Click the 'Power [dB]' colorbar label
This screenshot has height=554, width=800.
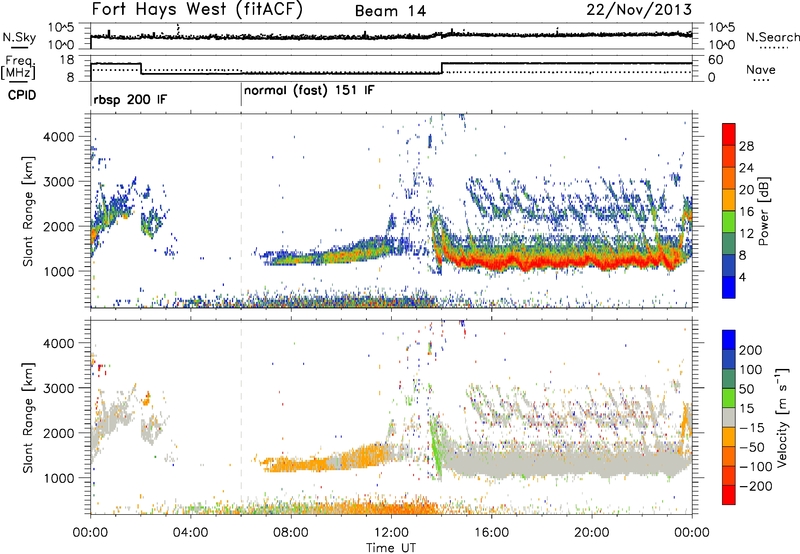[x=763, y=211]
